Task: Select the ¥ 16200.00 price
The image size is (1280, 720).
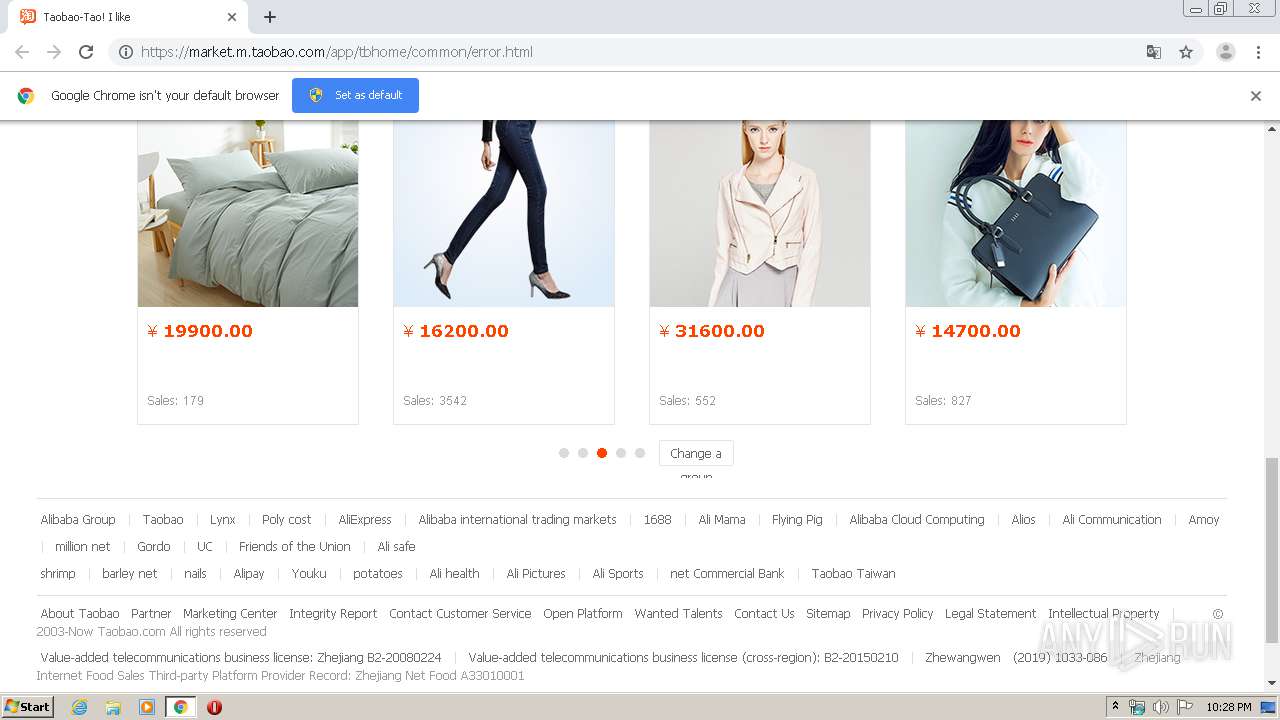Action: (456, 331)
